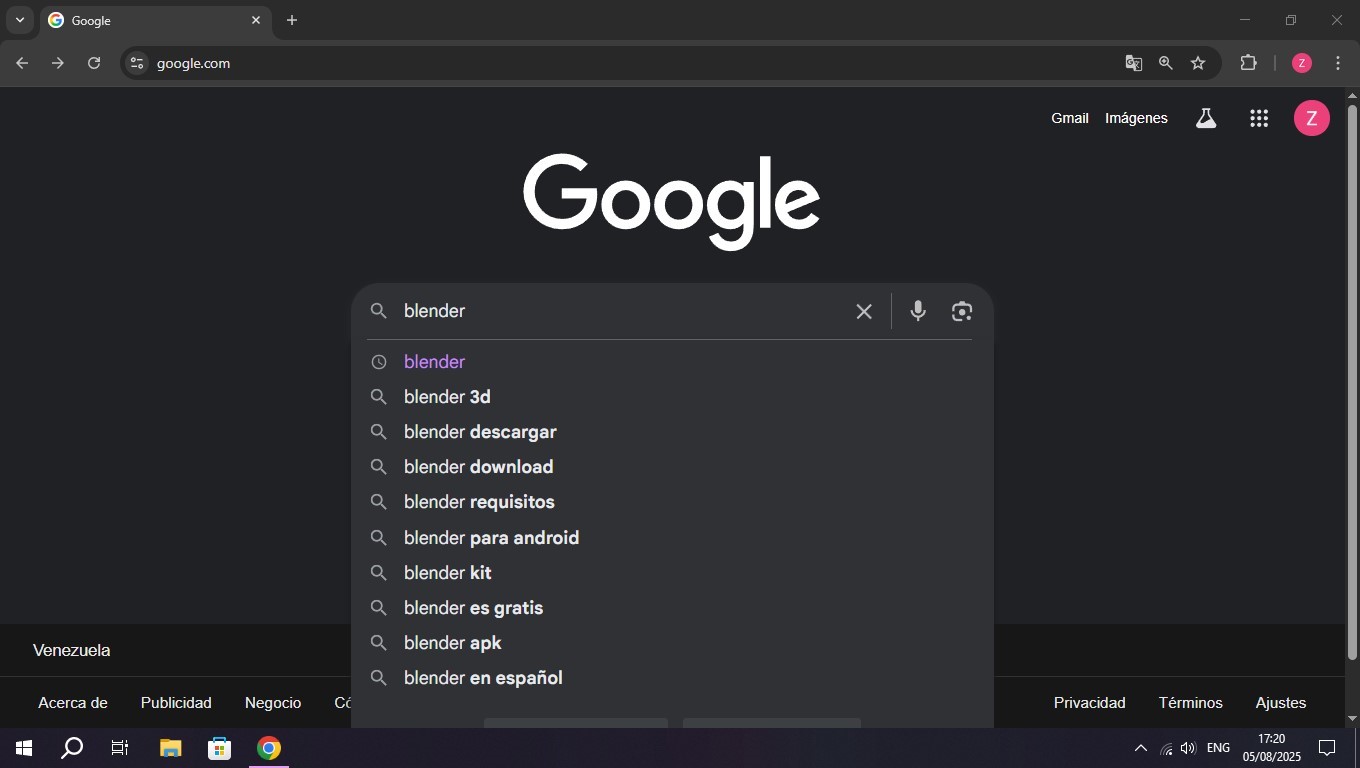The width and height of the screenshot is (1360, 768).
Task: Select suggestion blender 3d
Action: (x=672, y=397)
